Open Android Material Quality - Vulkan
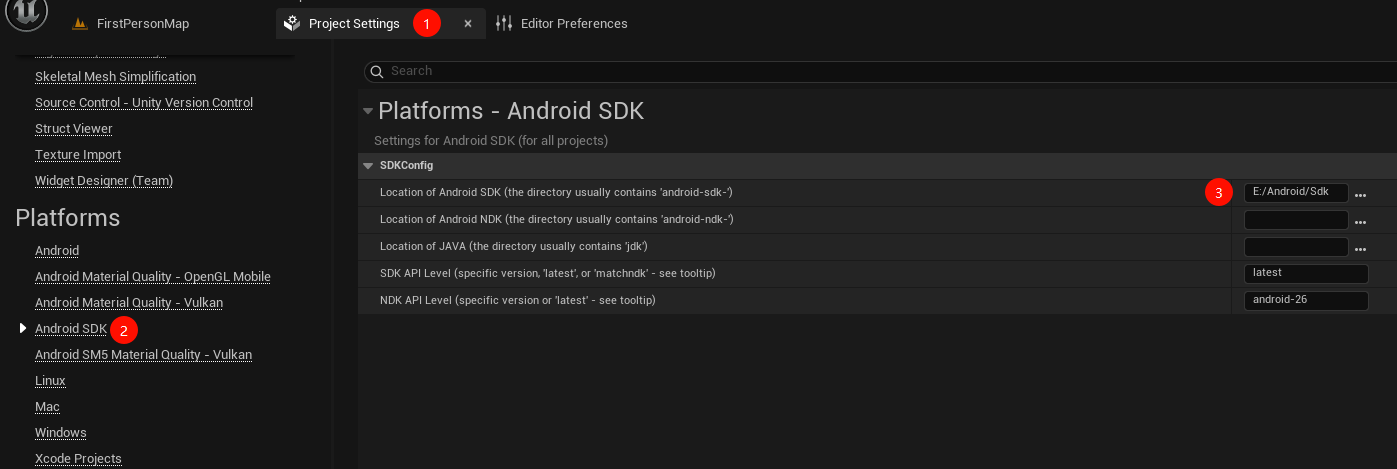This screenshot has width=1397, height=469. click(x=129, y=303)
